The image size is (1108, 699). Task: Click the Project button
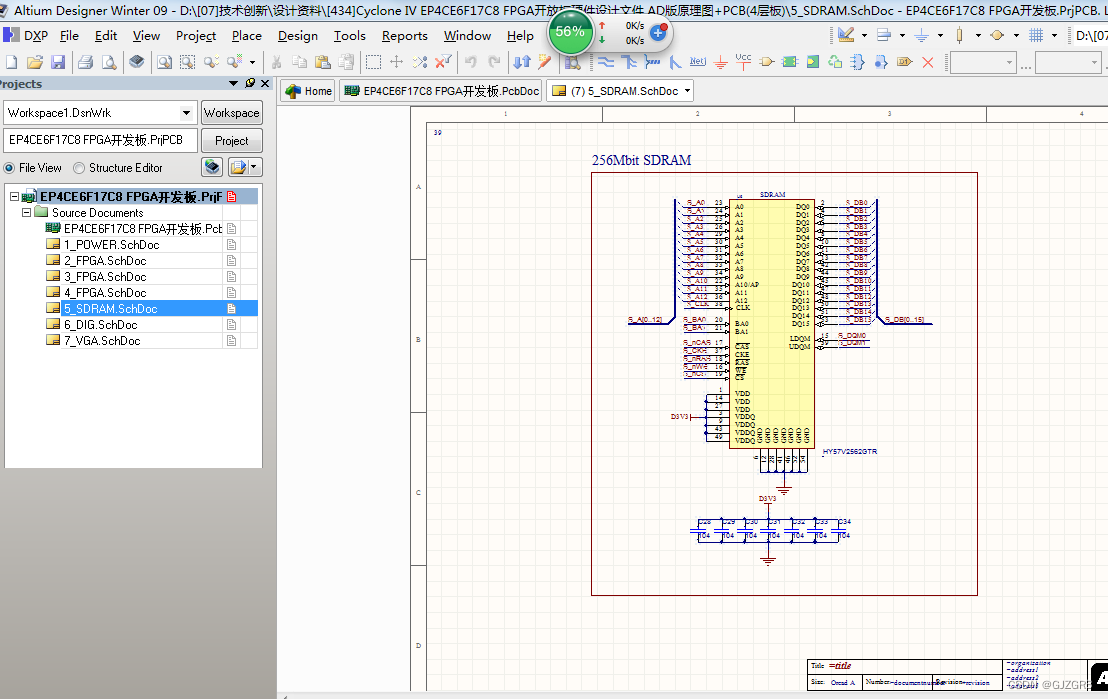coord(231,141)
